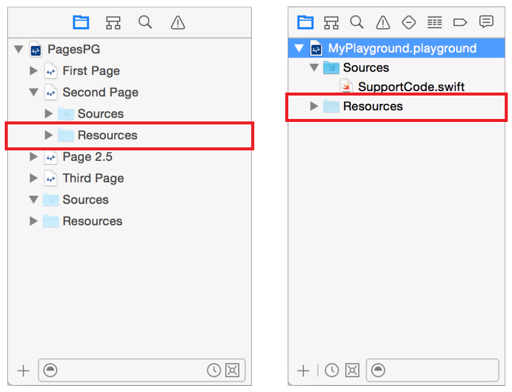
Task: Click the plus button in MyPlayground panel
Action: [x=303, y=370]
